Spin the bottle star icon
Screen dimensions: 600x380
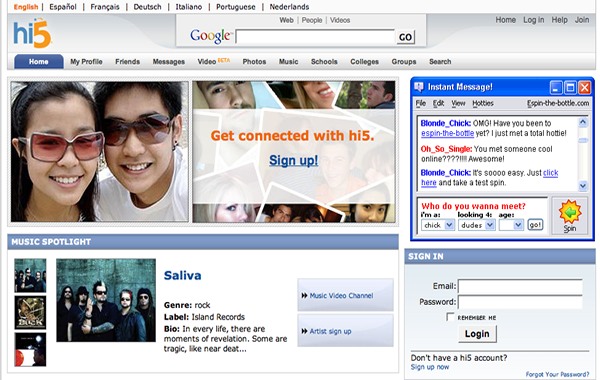pos(570,212)
